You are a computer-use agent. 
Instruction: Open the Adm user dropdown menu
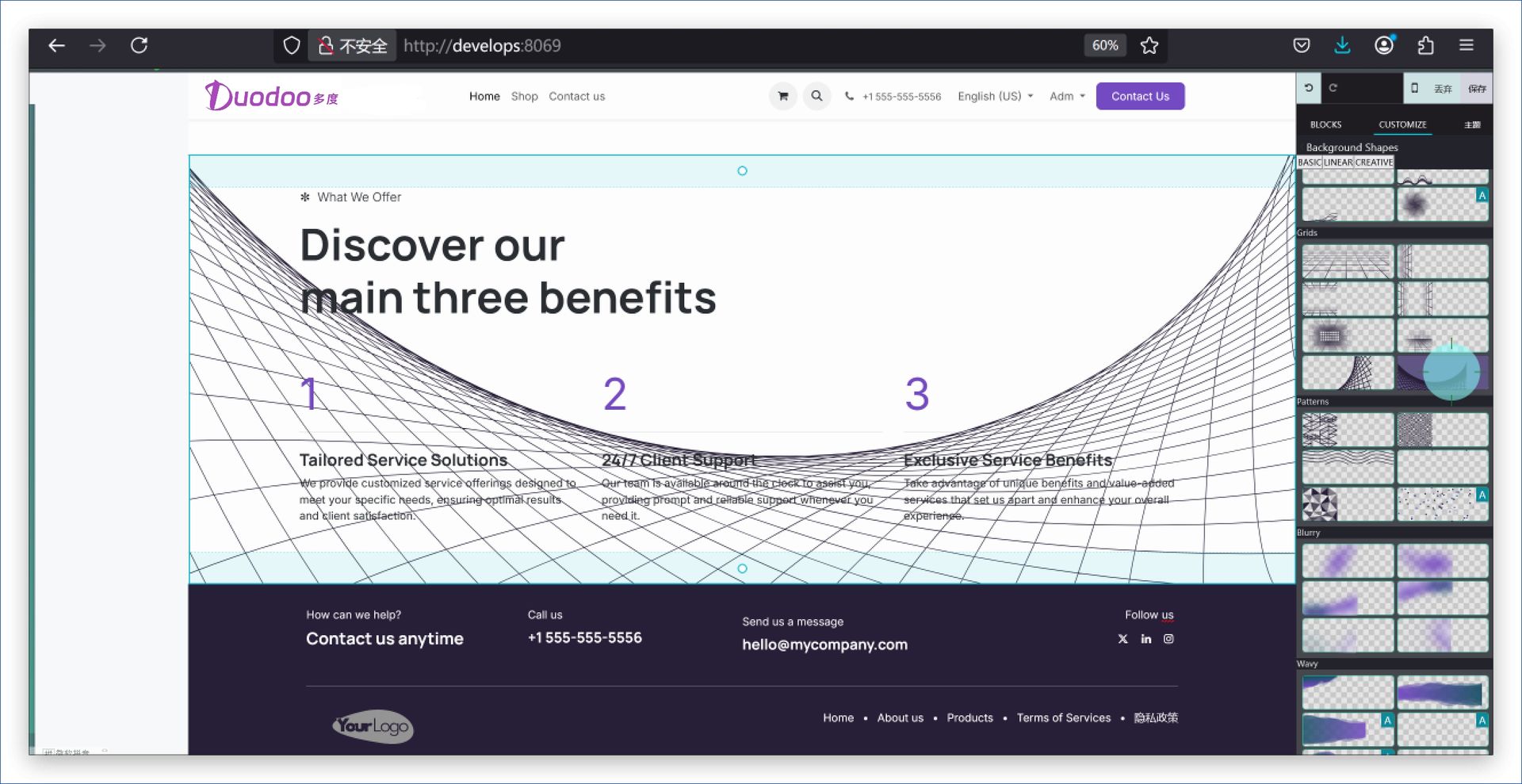point(1067,96)
